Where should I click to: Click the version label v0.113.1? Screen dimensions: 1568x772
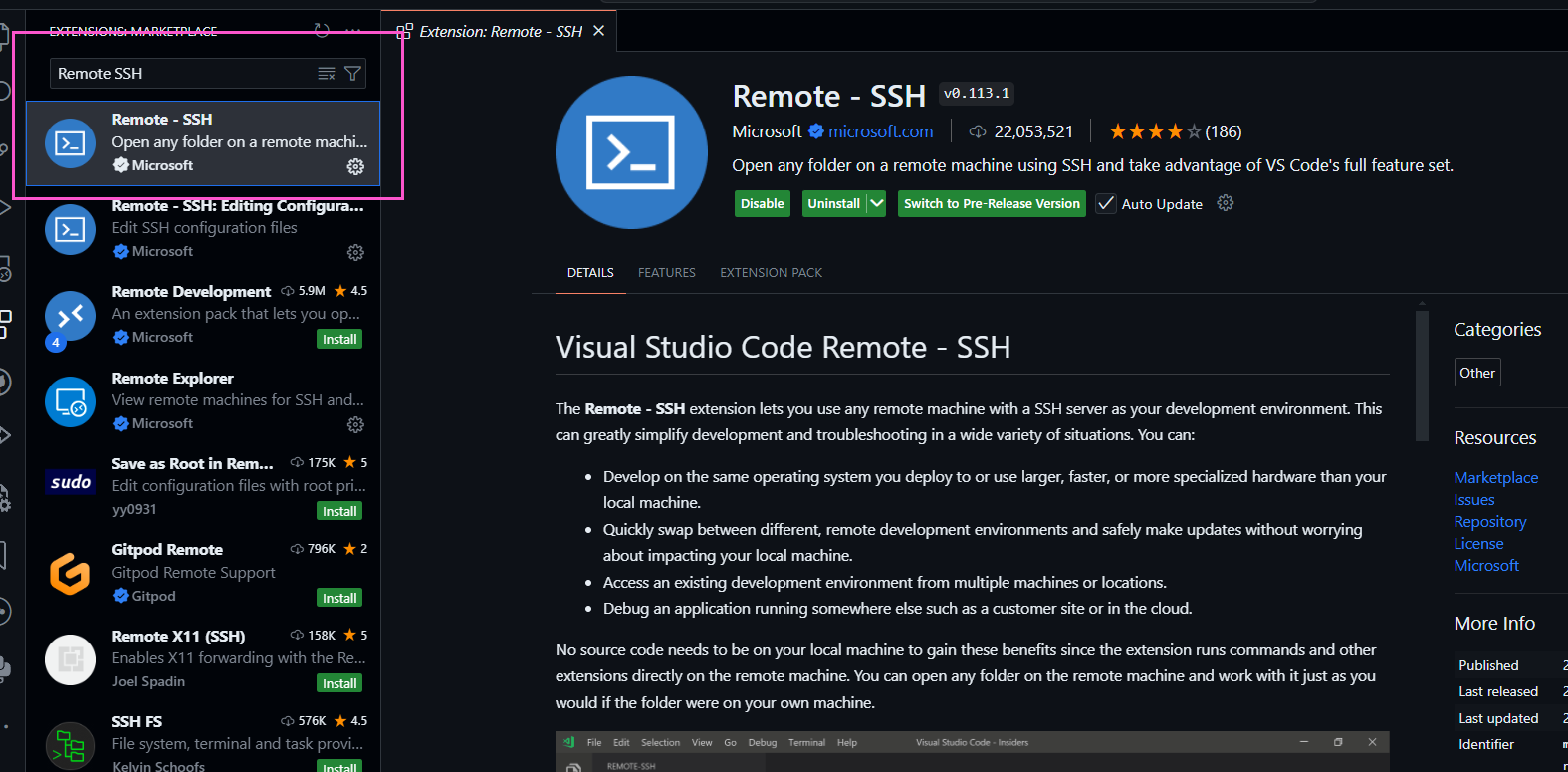(x=977, y=93)
